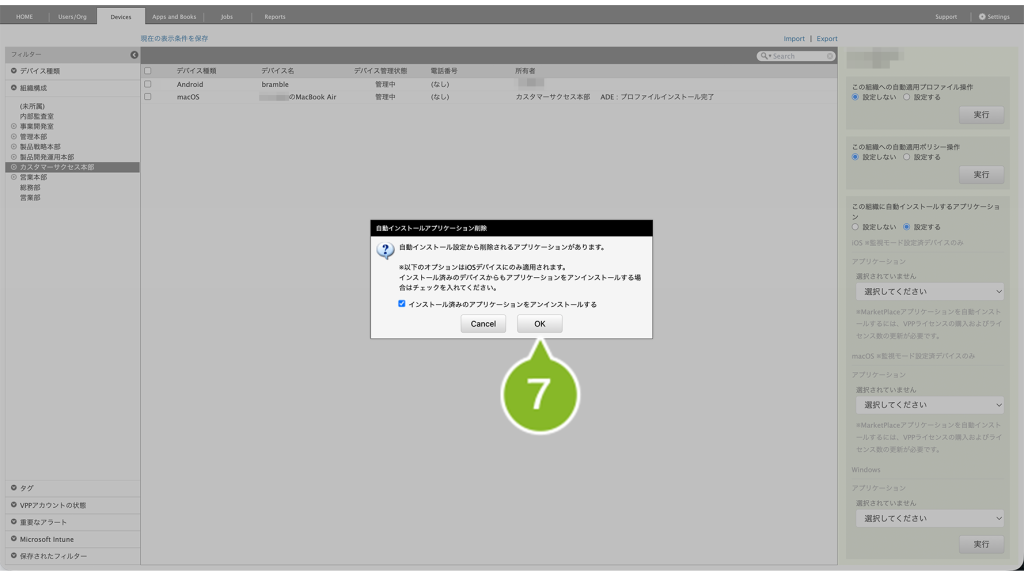Sort by デバイス種類 column header
Viewport: 1024px width, 576px height.
pos(196,71)
